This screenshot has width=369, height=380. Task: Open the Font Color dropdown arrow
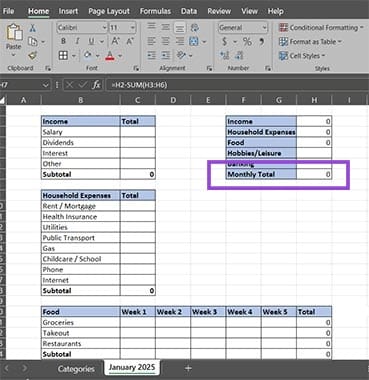120,56
